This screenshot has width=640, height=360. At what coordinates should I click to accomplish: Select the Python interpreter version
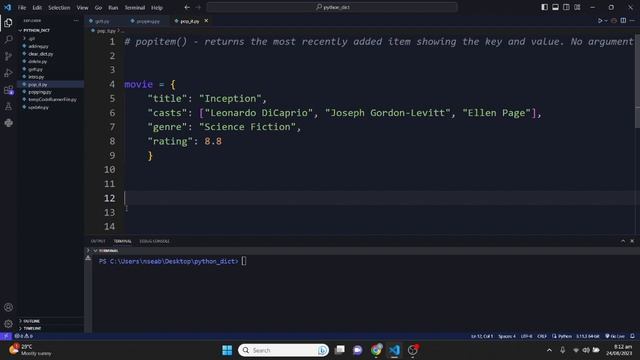pyautogui.click(x=588, y=336)
